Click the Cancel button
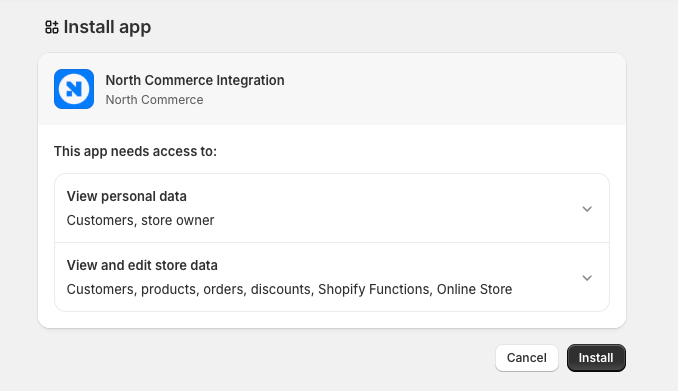 (x=527, y=358)
